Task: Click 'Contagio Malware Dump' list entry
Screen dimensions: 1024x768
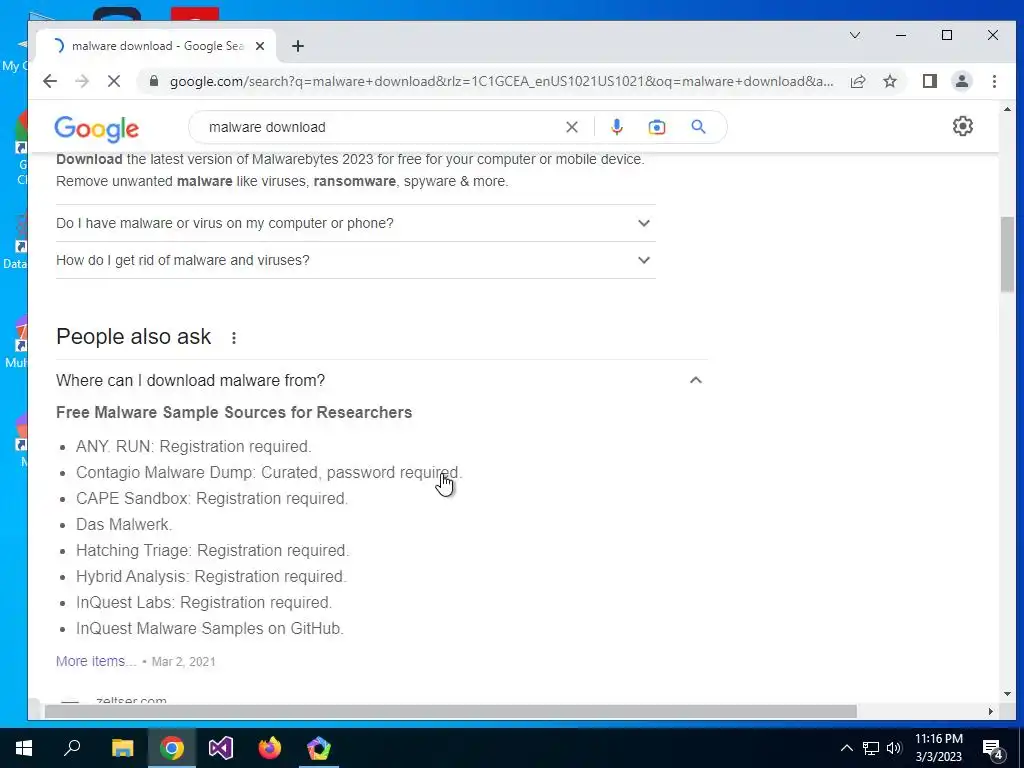Action: coord(269,472)
